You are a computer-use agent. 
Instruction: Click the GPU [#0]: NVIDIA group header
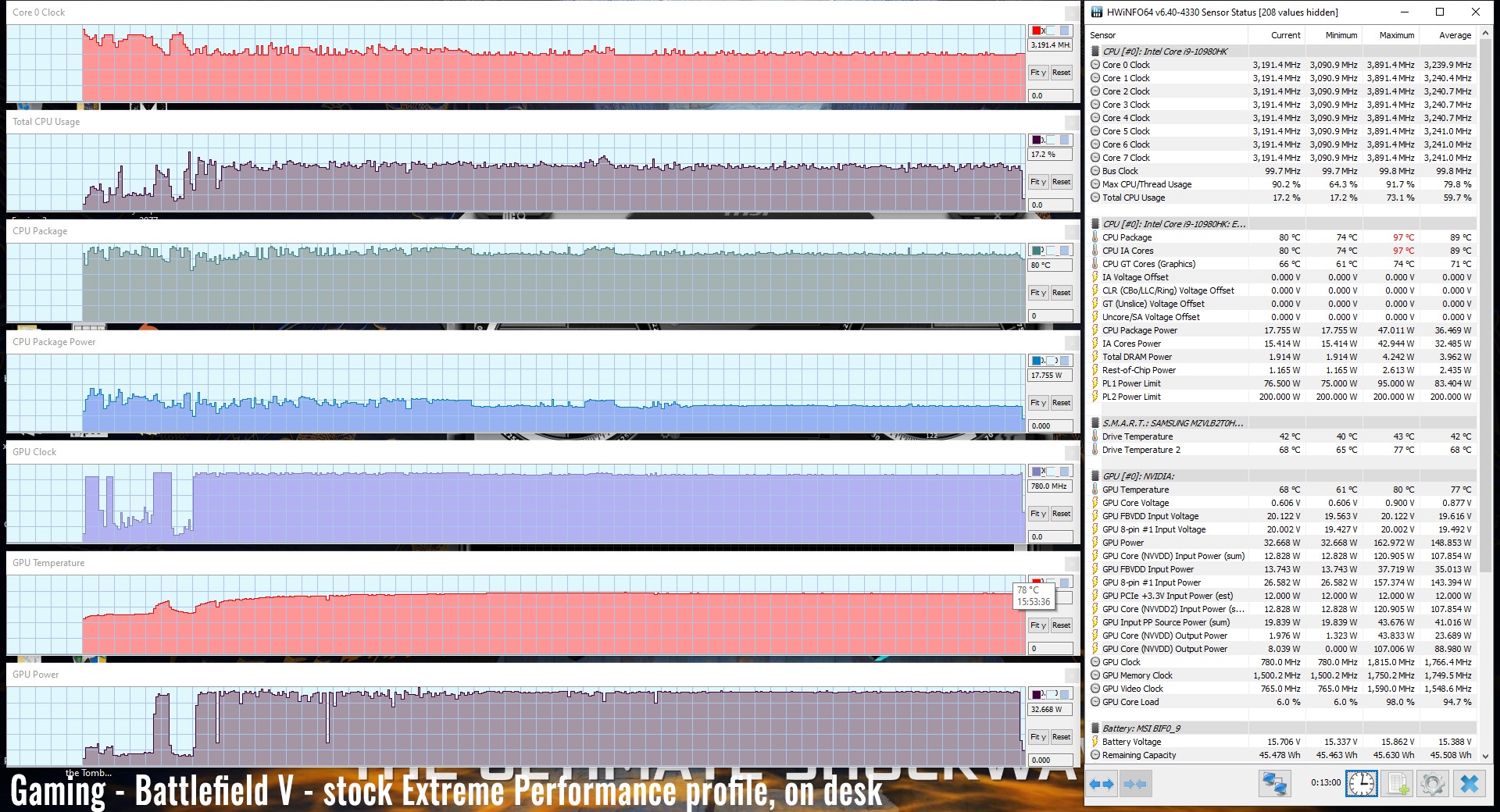point(1137,476)
